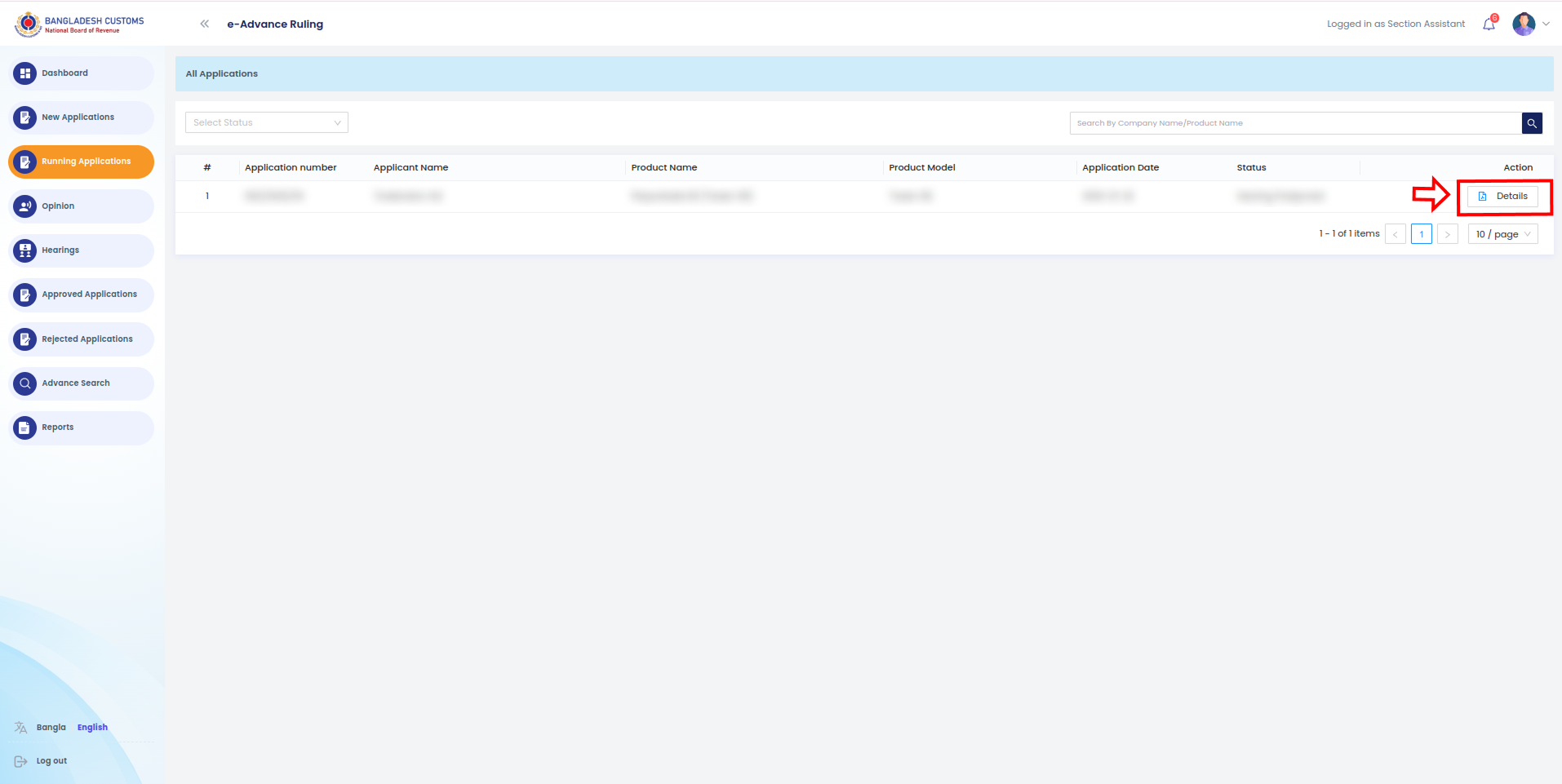Screen dimensions: 1562x784
Task: Open Opinion menu item
Action: click(81, 206)
